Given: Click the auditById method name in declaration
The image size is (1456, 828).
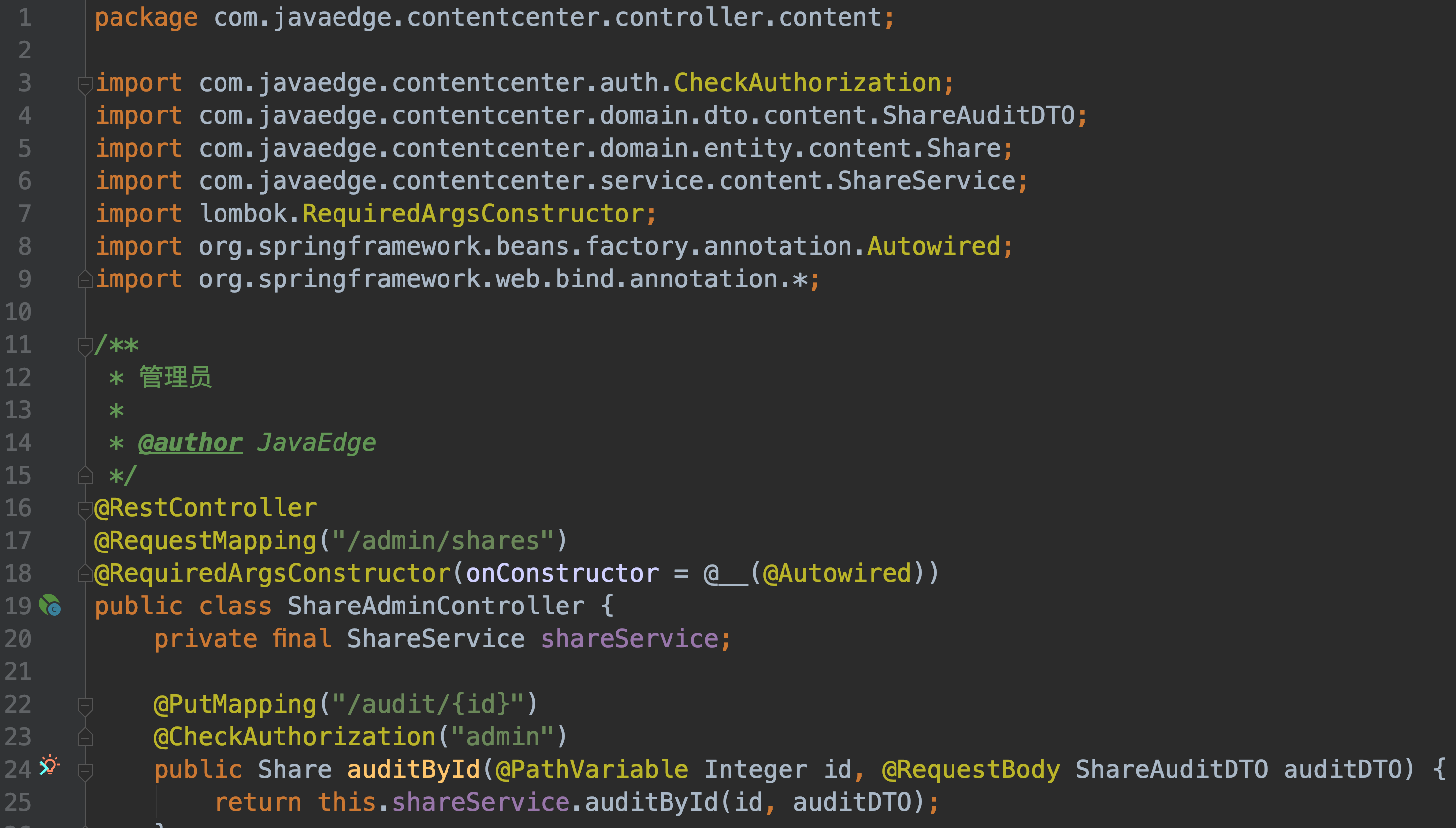Looking at the screenshot, I should pyautogui.click(x=413, y=770).
